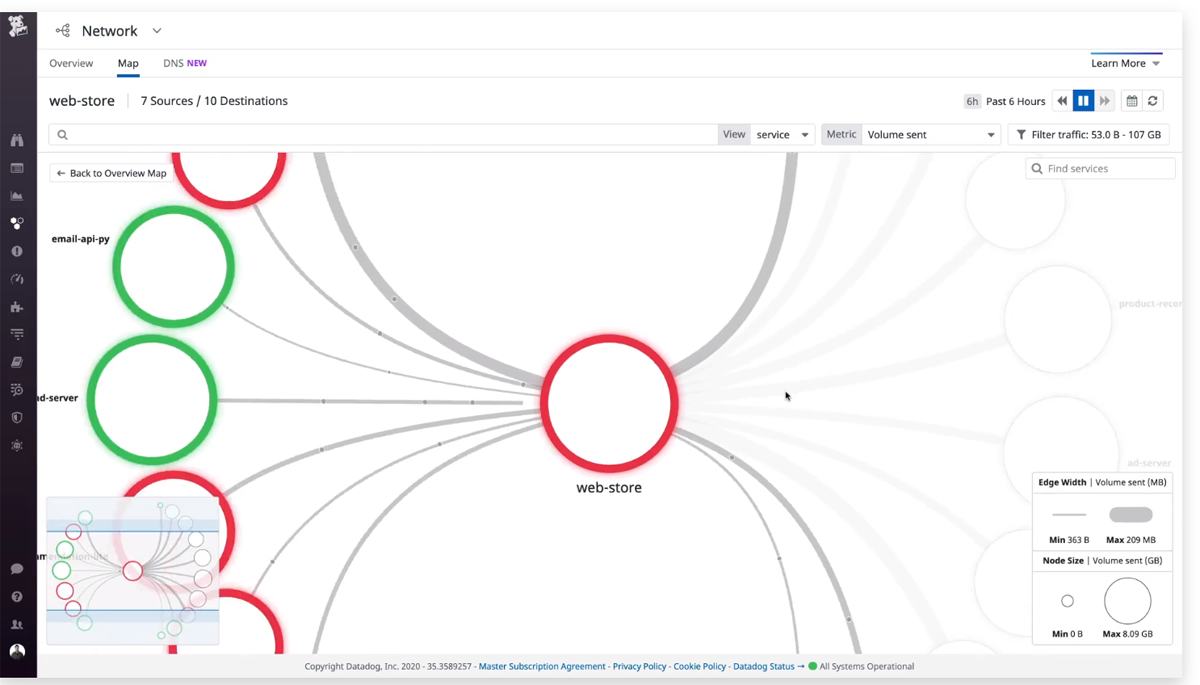Open Master Subscription Agreement link
This screenshot has height=685, width=1200.
click(x=542, y=666)
